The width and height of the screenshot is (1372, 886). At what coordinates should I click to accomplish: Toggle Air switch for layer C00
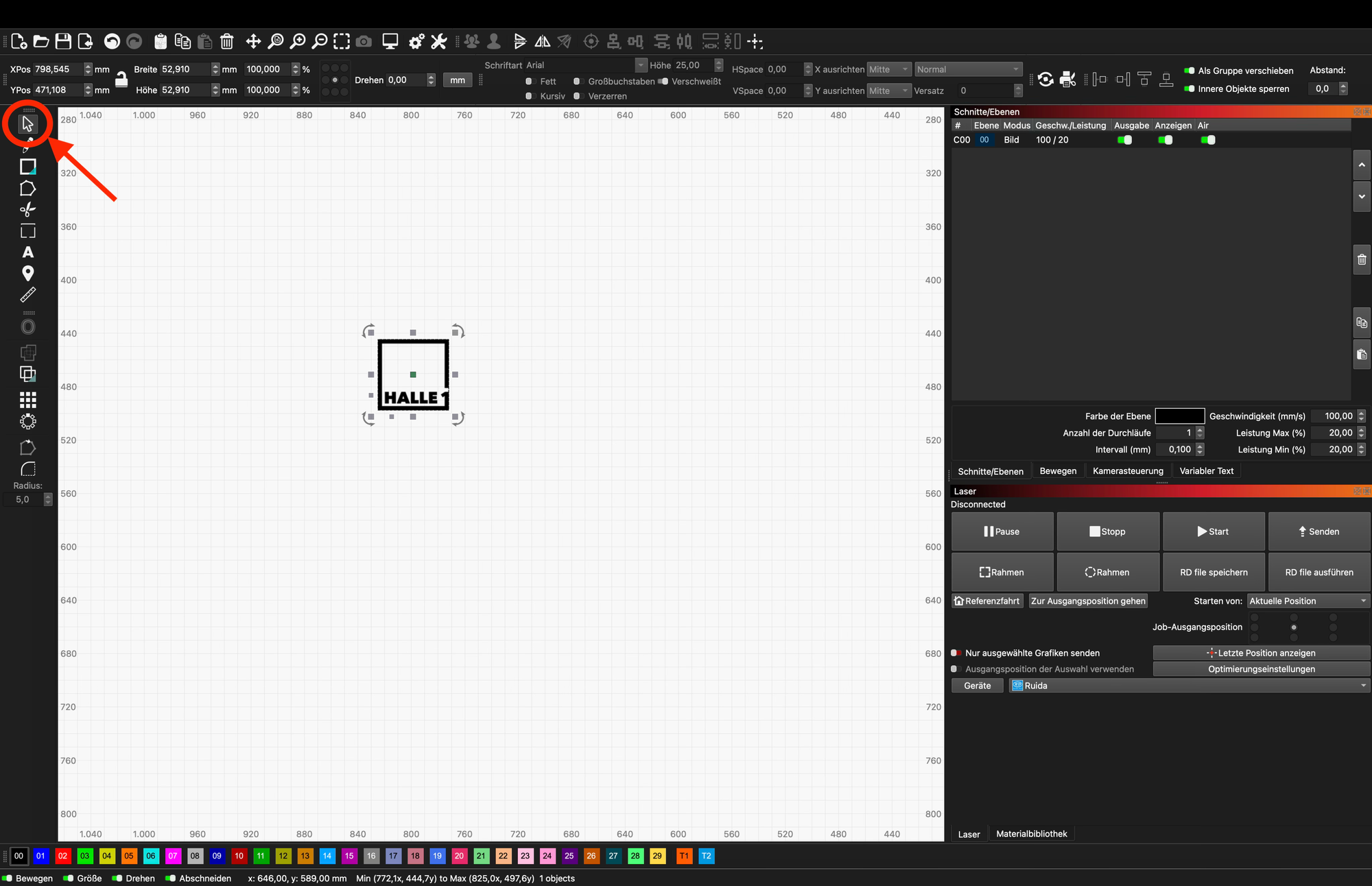(1208, 140)
